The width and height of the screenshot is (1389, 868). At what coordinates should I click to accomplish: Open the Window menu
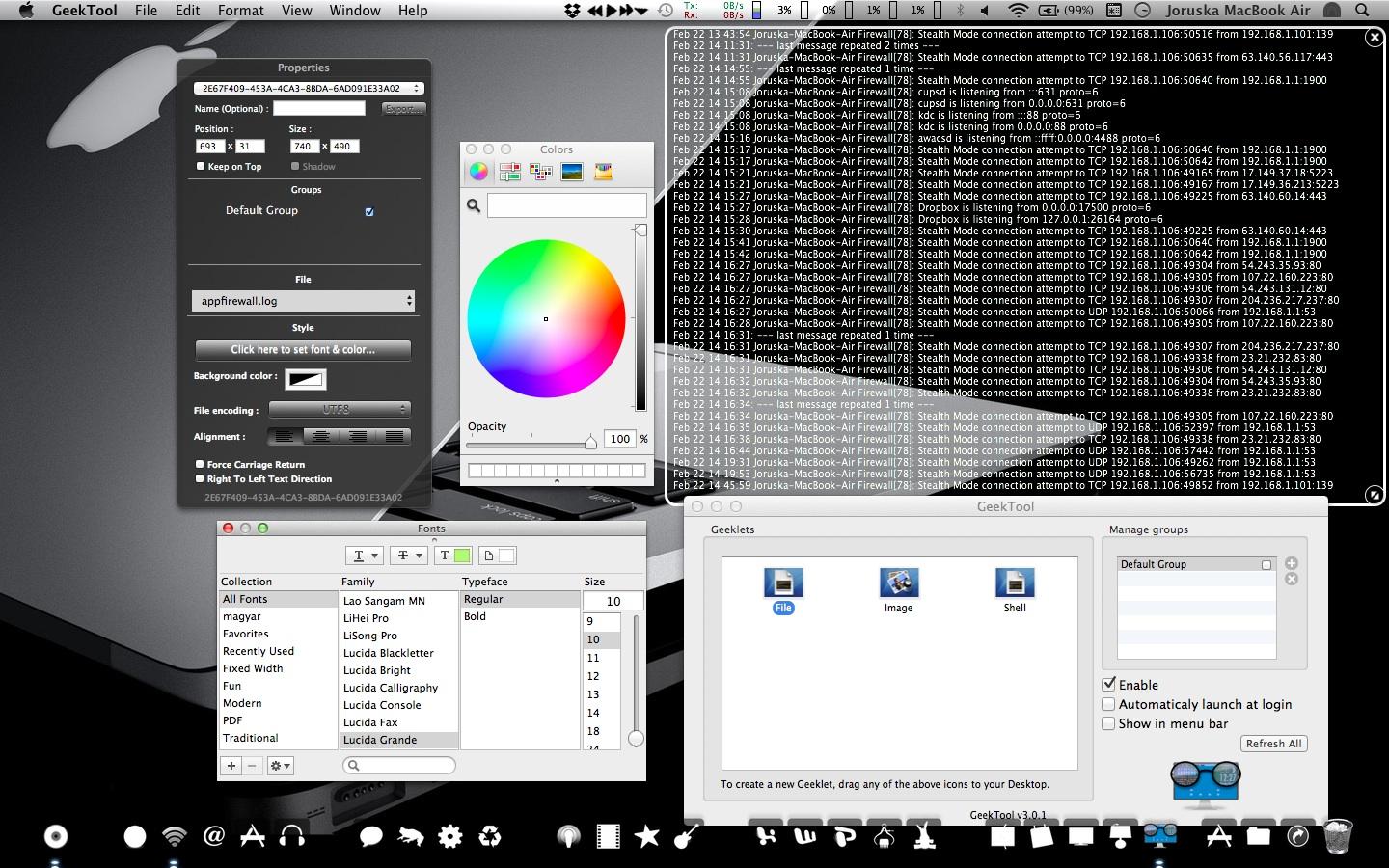tap(355, 10)
